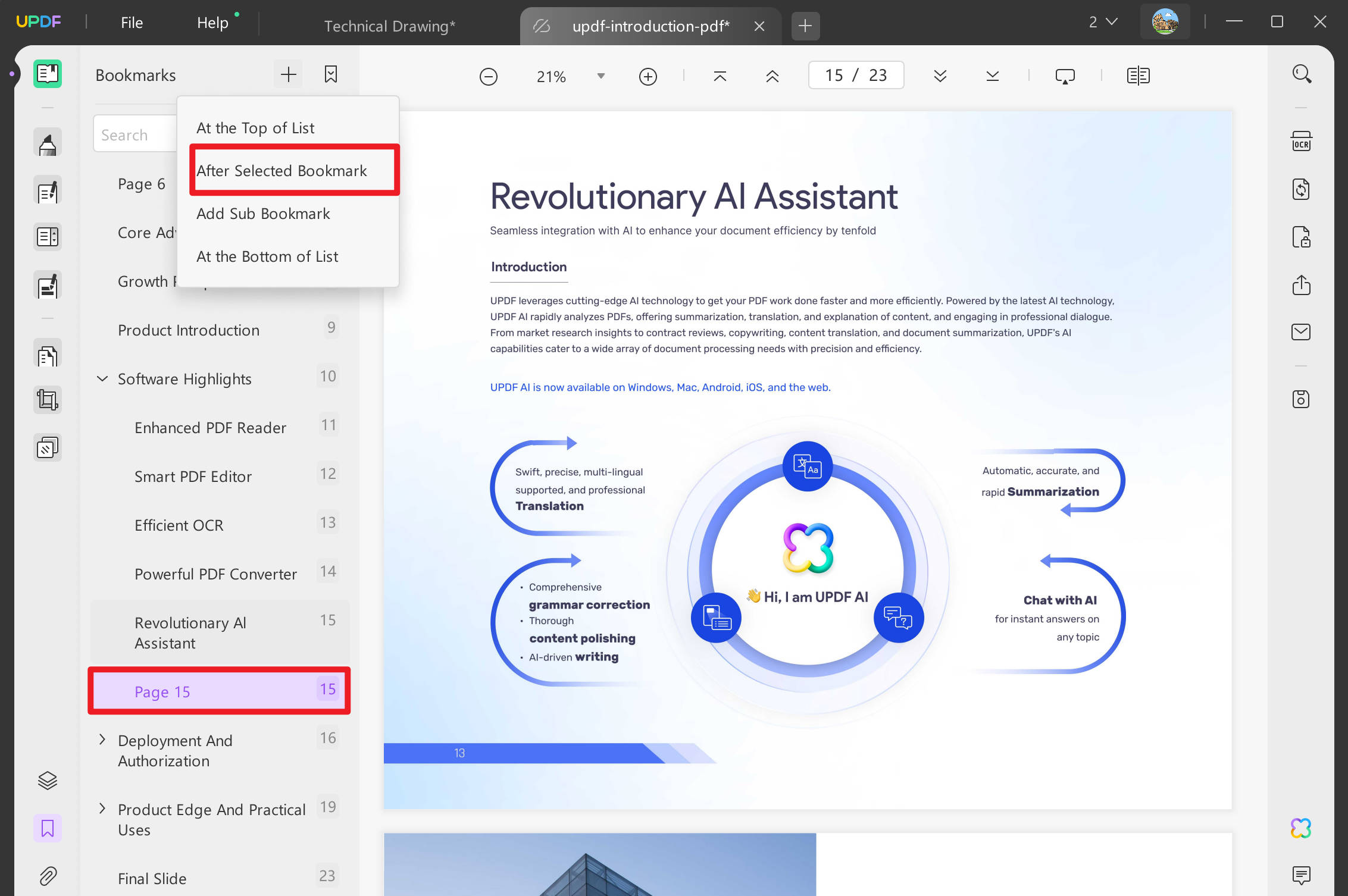Click the zoom in plus button

click(x=648, y=76)
